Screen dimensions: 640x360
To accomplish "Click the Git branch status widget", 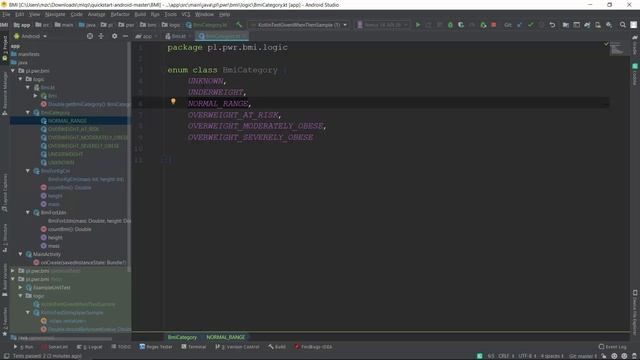I will coord(583,356).
